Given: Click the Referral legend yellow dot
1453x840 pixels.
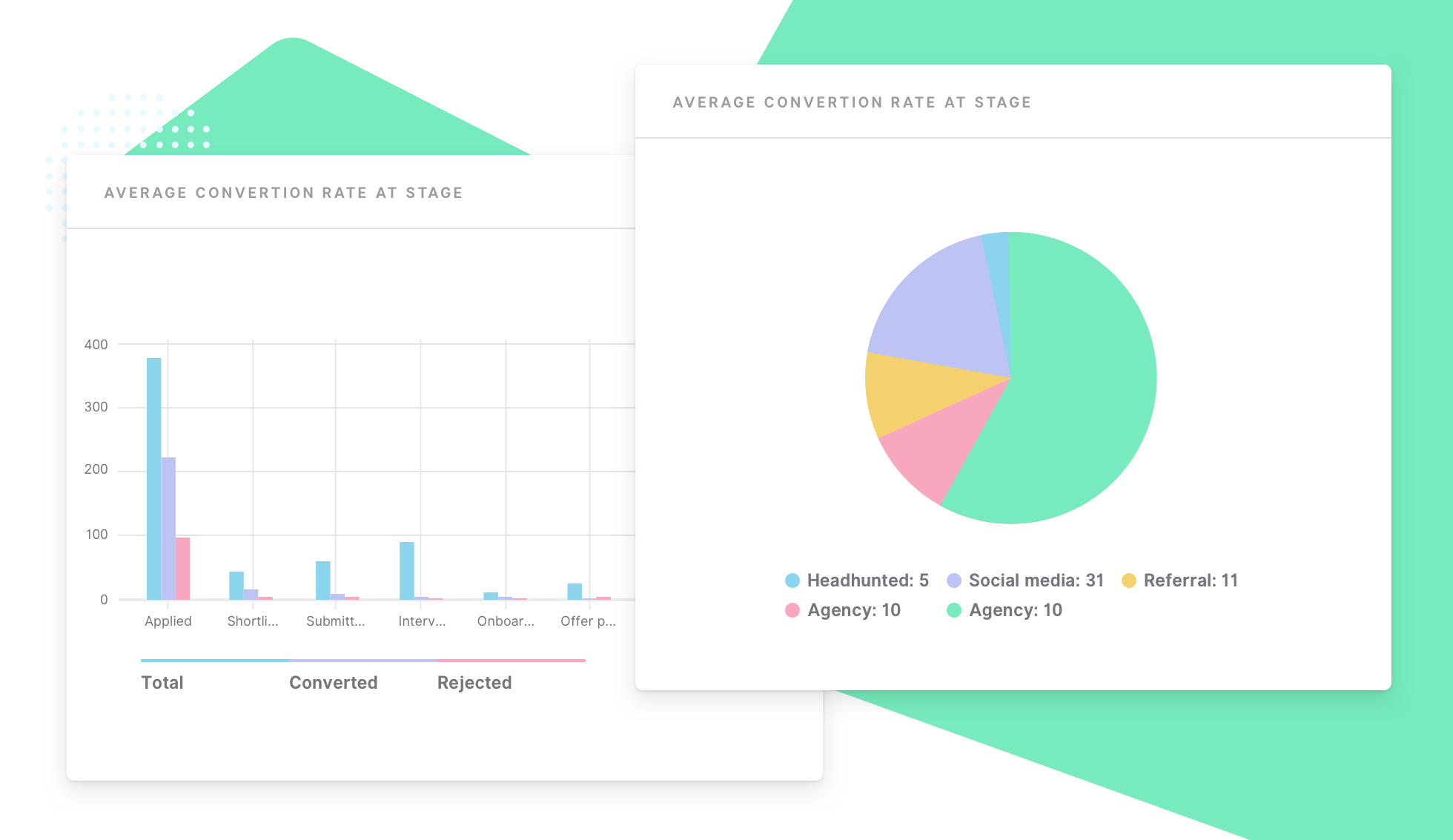Looking at the screenshot, I should coord(1128,581).
